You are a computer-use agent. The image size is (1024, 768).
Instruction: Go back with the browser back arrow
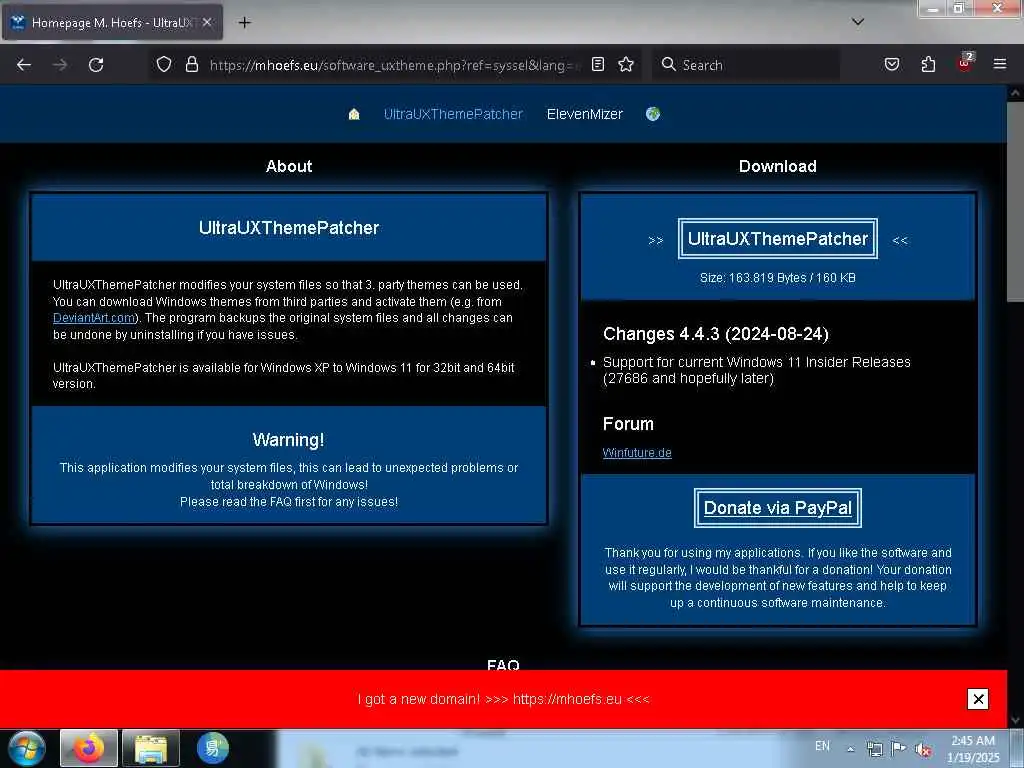pos(24,65)
